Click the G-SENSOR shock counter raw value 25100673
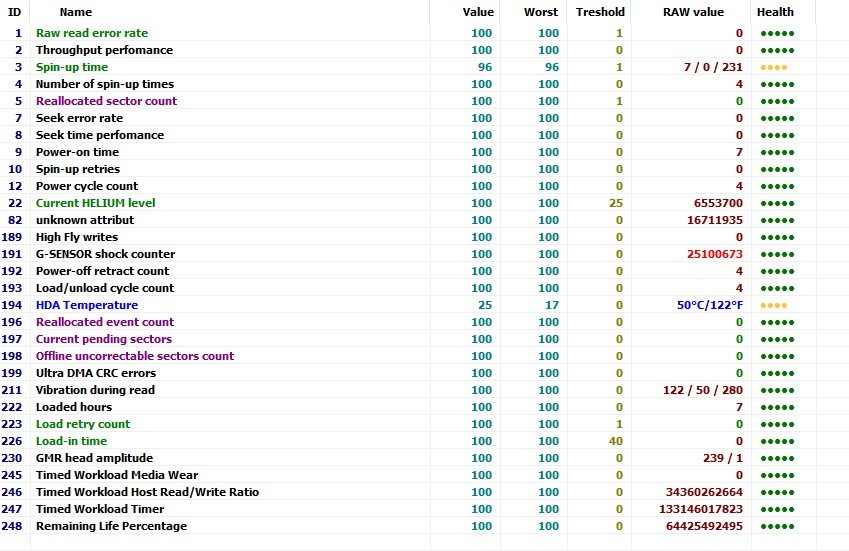849x551 pixels. pos(715,254)
